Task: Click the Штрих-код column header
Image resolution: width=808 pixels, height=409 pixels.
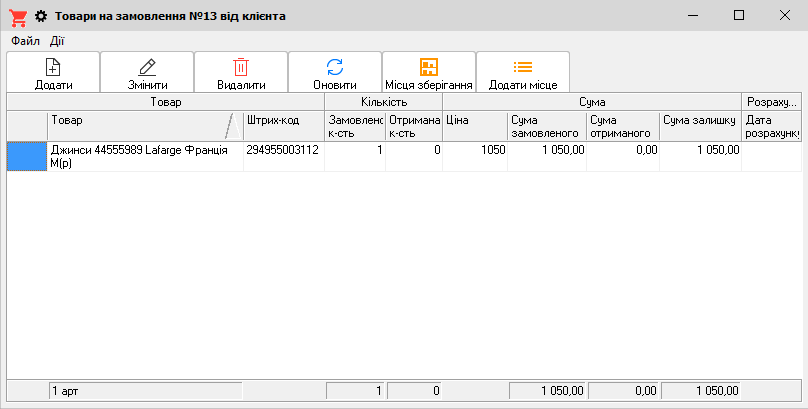Action: 283,126
